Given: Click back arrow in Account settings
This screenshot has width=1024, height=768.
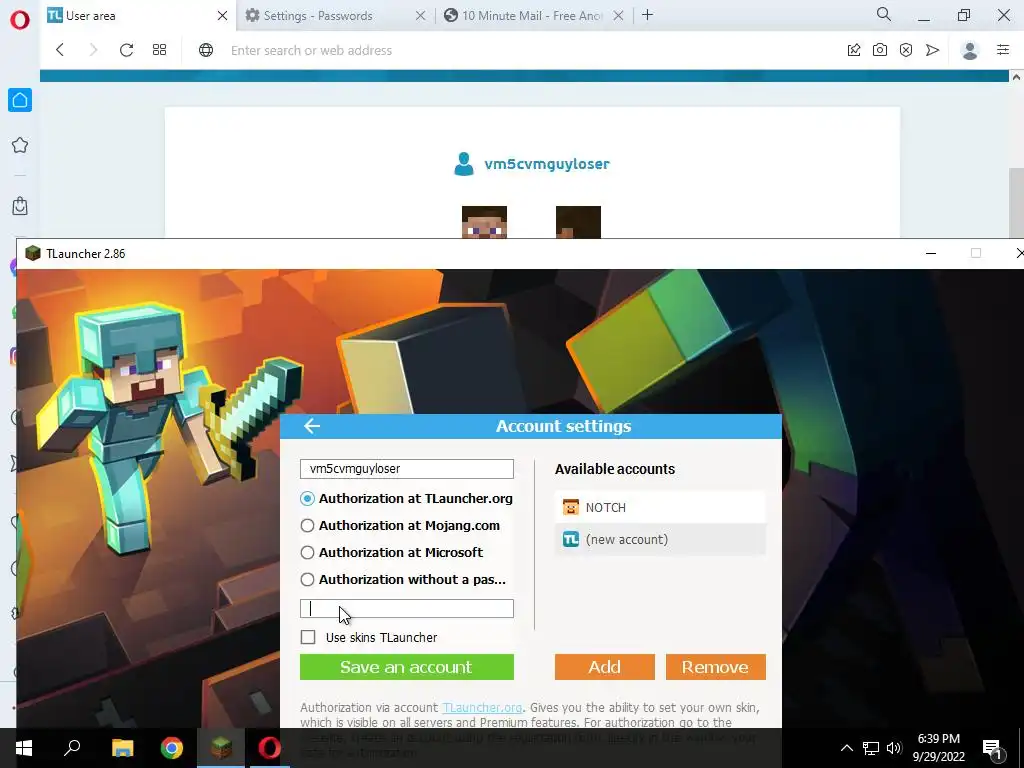Looking at the screenshot, I should (x=312, y=426).
